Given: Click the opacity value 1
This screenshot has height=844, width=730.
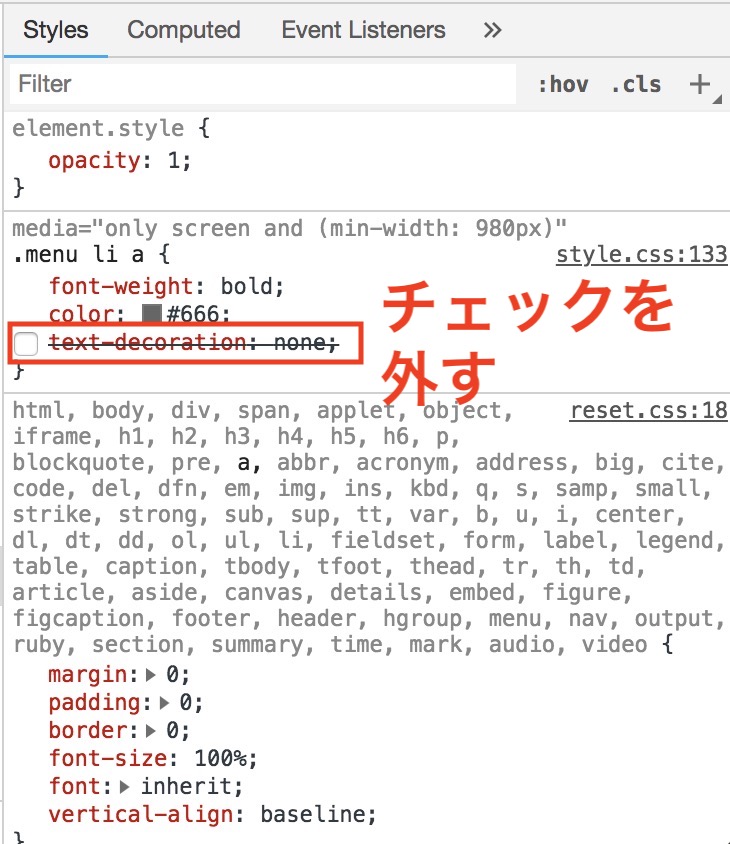Looking at the screenshot, I should (x=174, y=160).
